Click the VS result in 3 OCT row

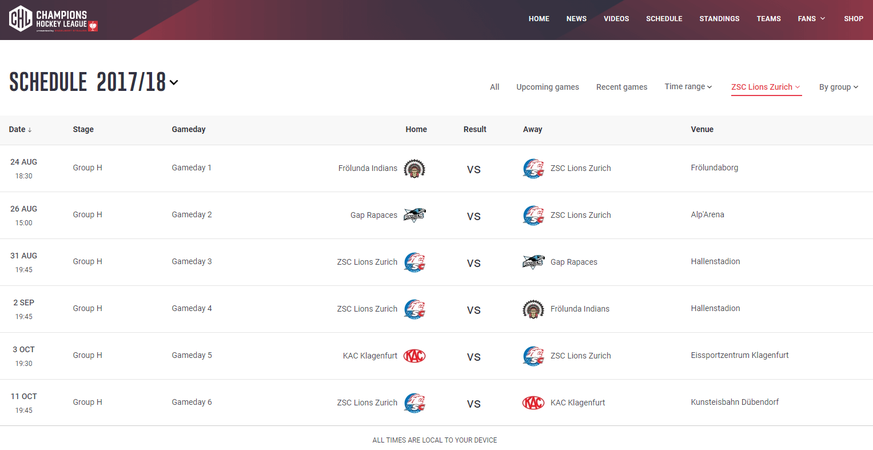pos(474,356)
